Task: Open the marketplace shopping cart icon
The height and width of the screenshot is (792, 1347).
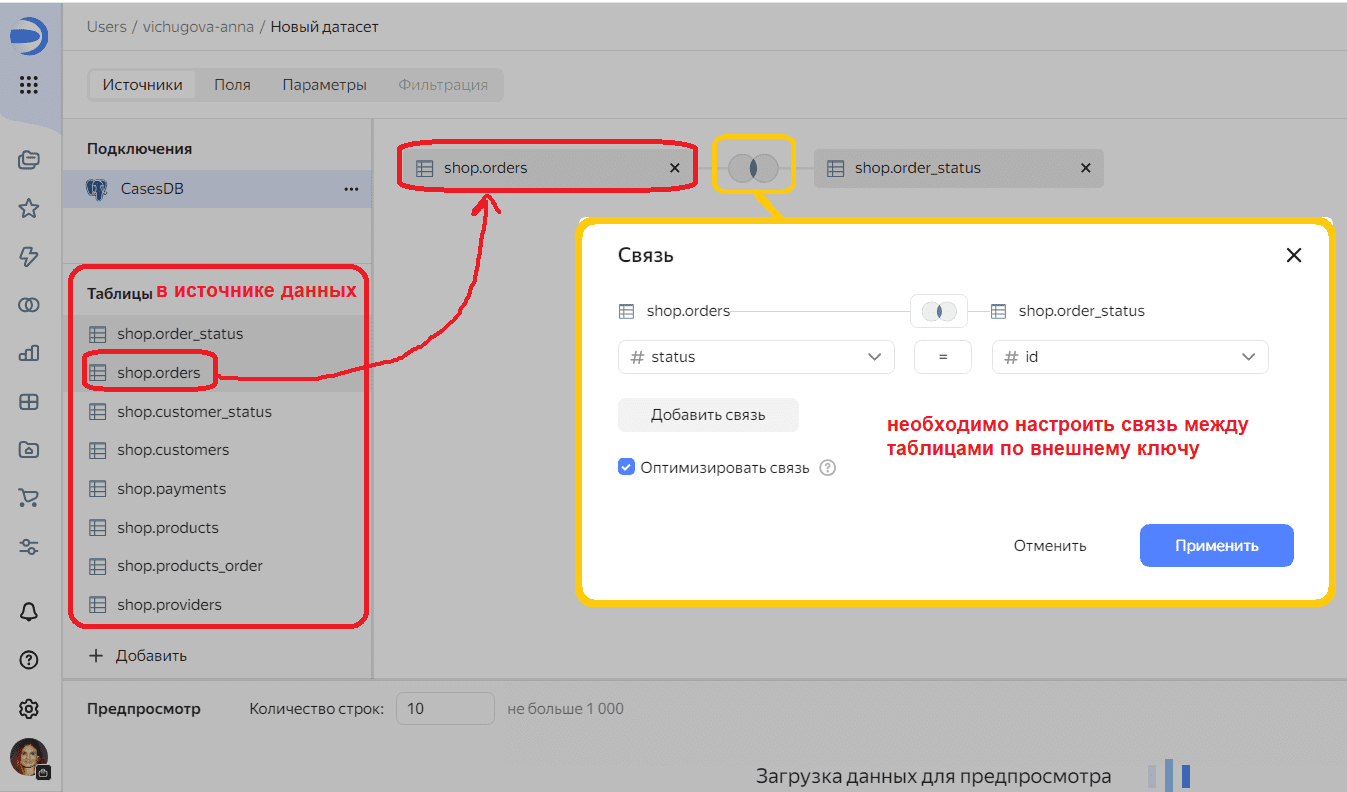Action: pyautogui.click(x=29, y=498)
